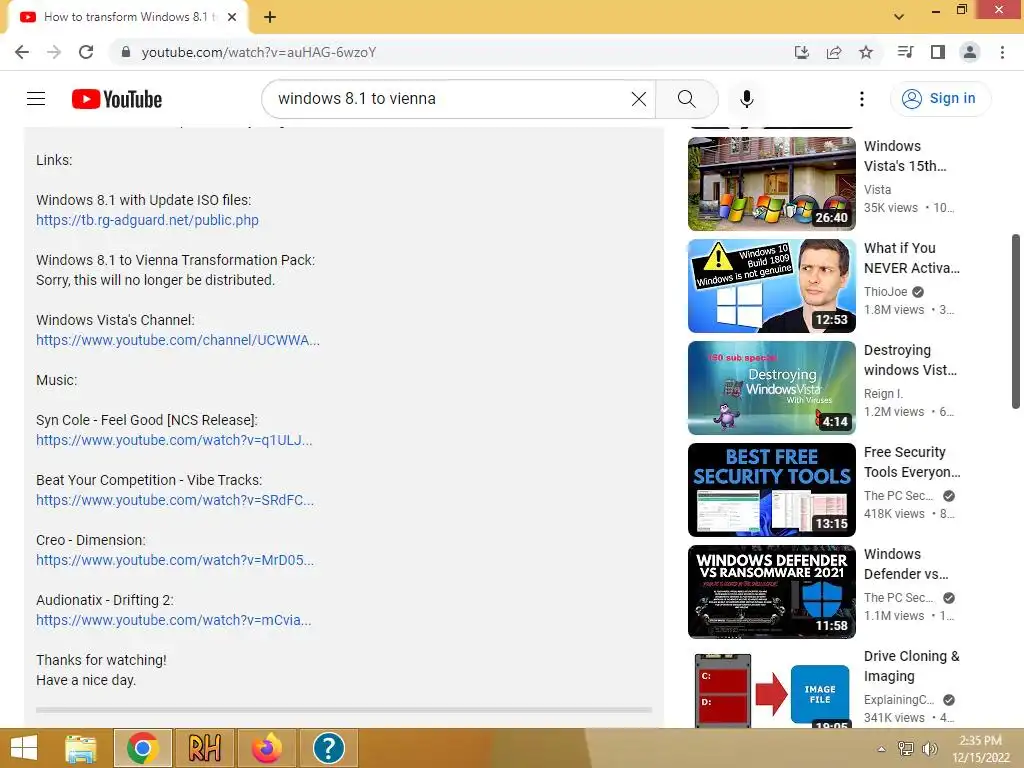Go to YouTube home via logo
The height and width of the screenshot is (768, 1024).
pyautogui.click(x=117, y=99)
